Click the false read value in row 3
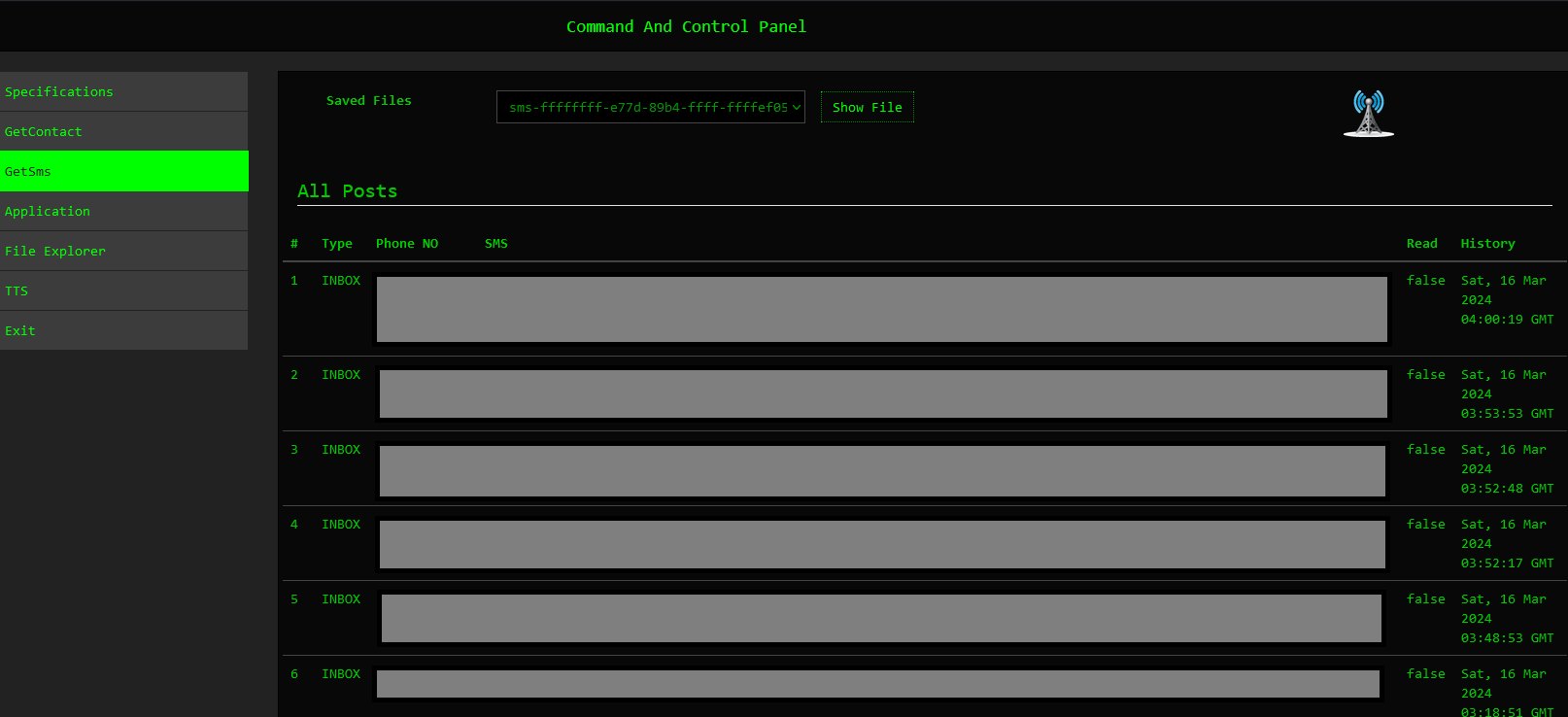1568x717 pixels. [x=1426, y=450]
